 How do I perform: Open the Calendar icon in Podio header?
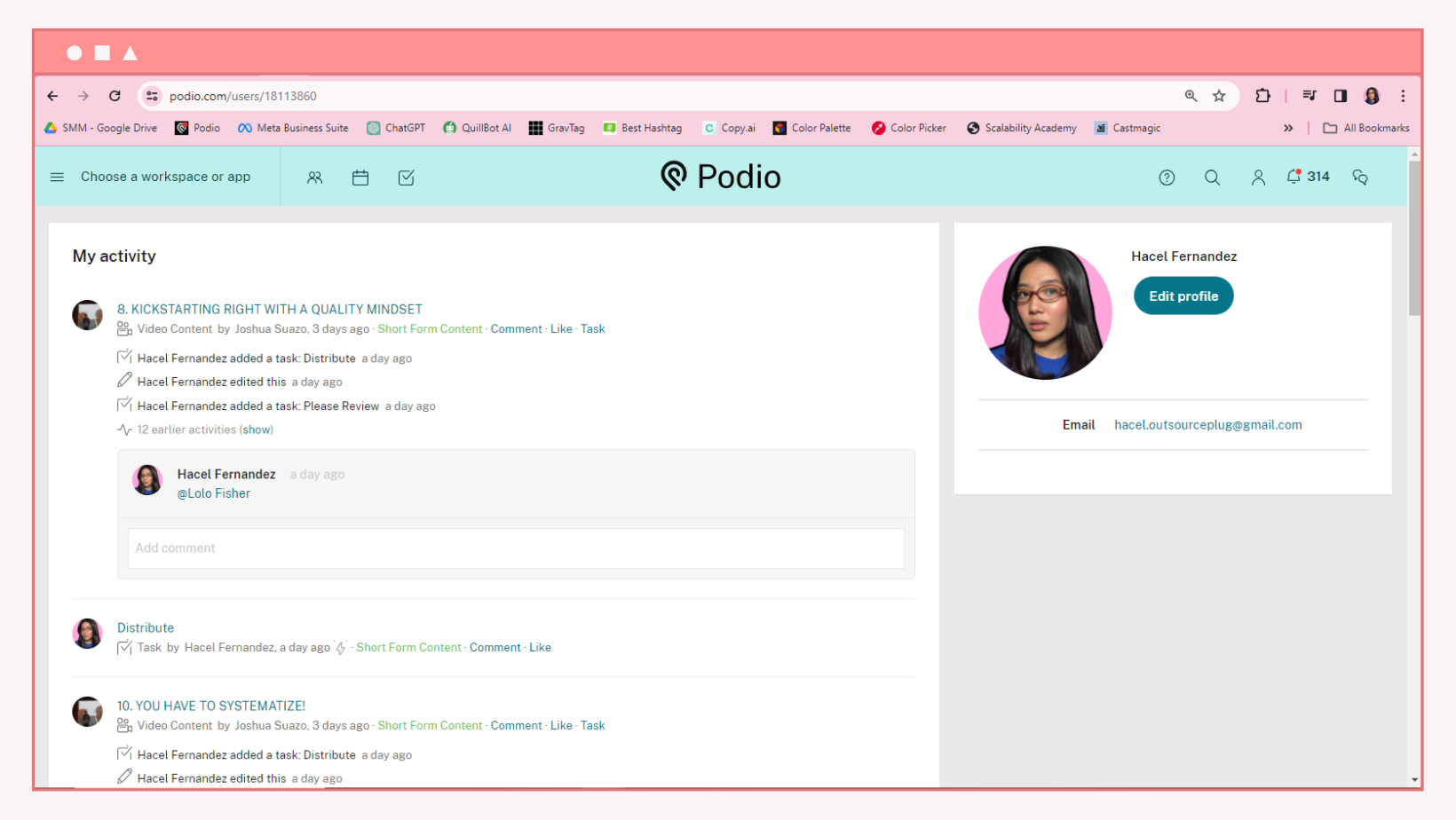360,177
